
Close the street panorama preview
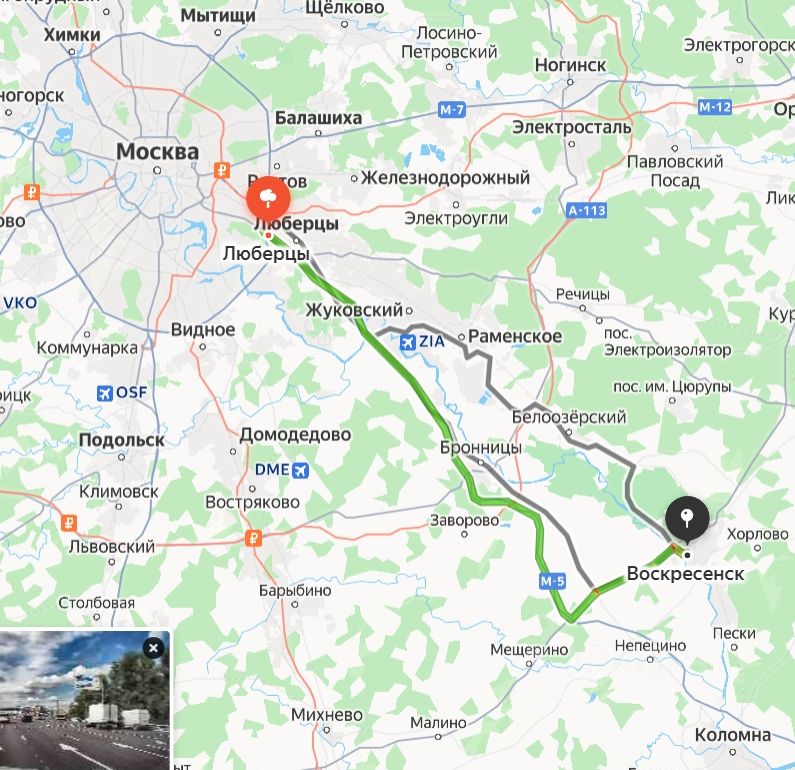point(153,648)
